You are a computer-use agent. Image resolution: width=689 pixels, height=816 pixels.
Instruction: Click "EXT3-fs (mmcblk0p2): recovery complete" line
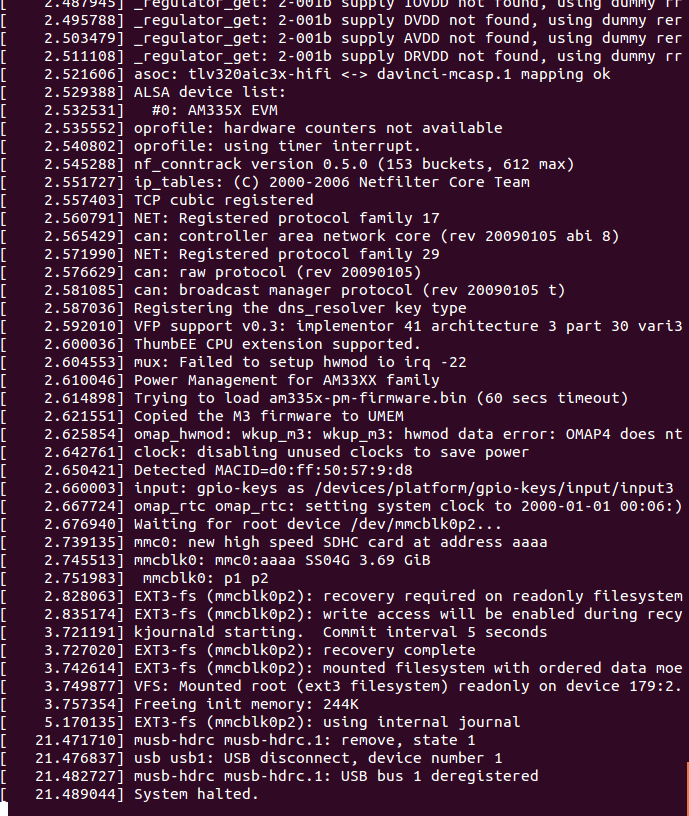[x=304, y=650]
